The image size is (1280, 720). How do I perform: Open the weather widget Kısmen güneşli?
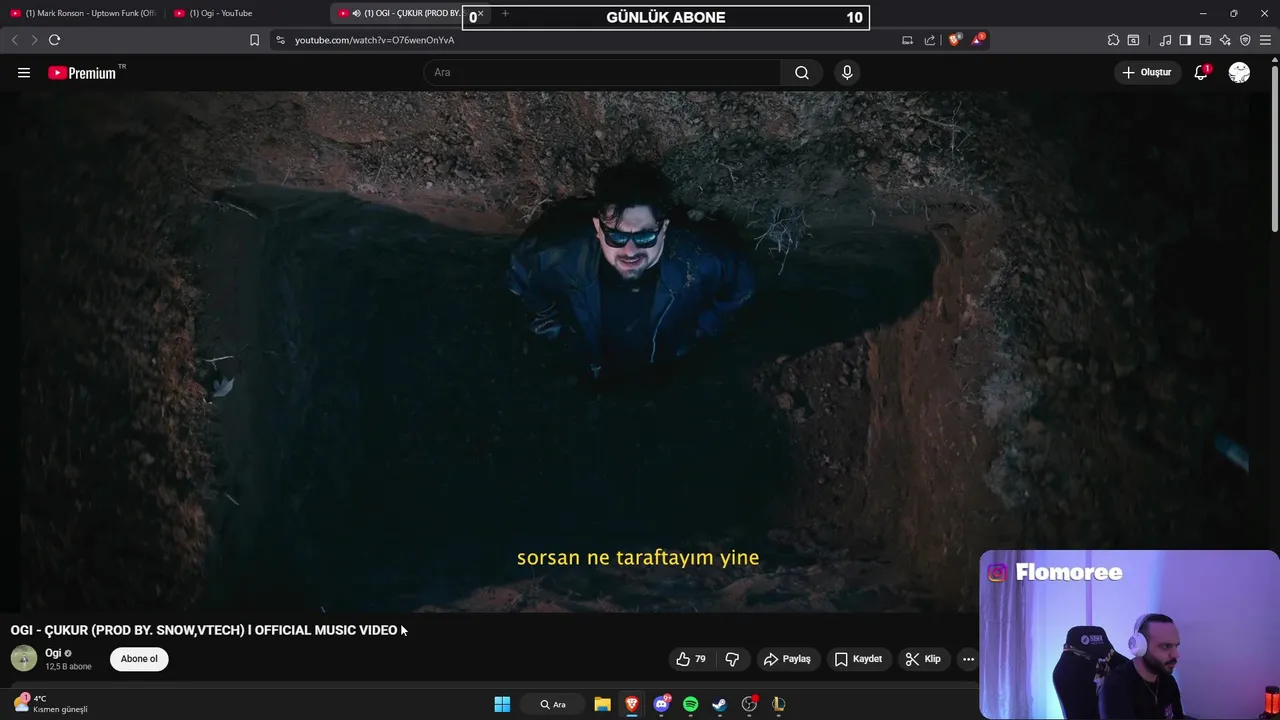[50, 704]
